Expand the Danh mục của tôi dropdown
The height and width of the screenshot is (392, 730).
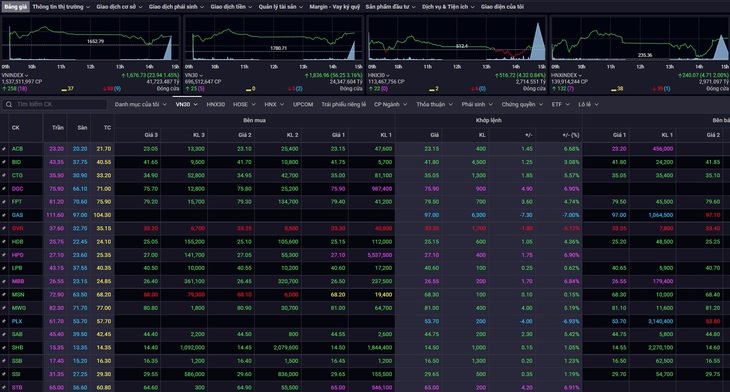(141, 104)
